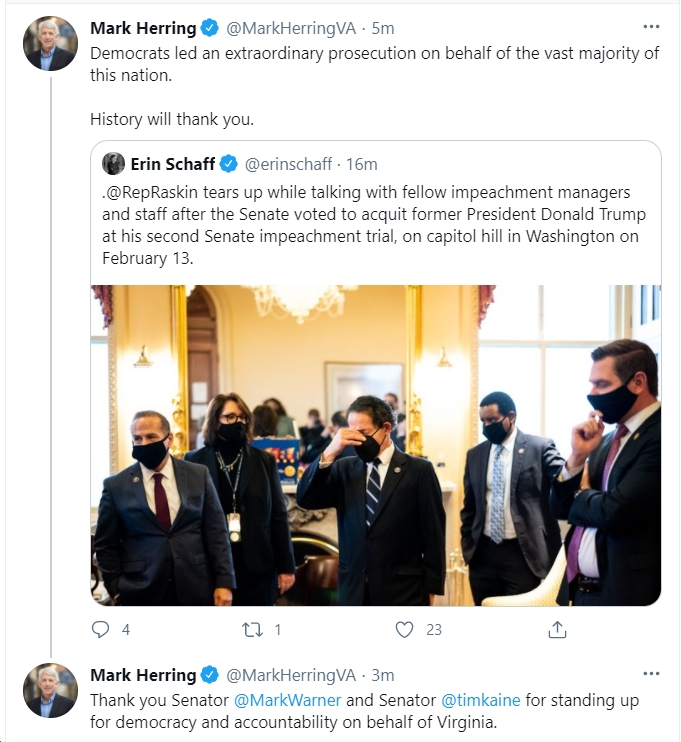Open the 3m timestamp on second tweet
The image size is (681, 742).
pyautogui.click(x=383, y=675)
